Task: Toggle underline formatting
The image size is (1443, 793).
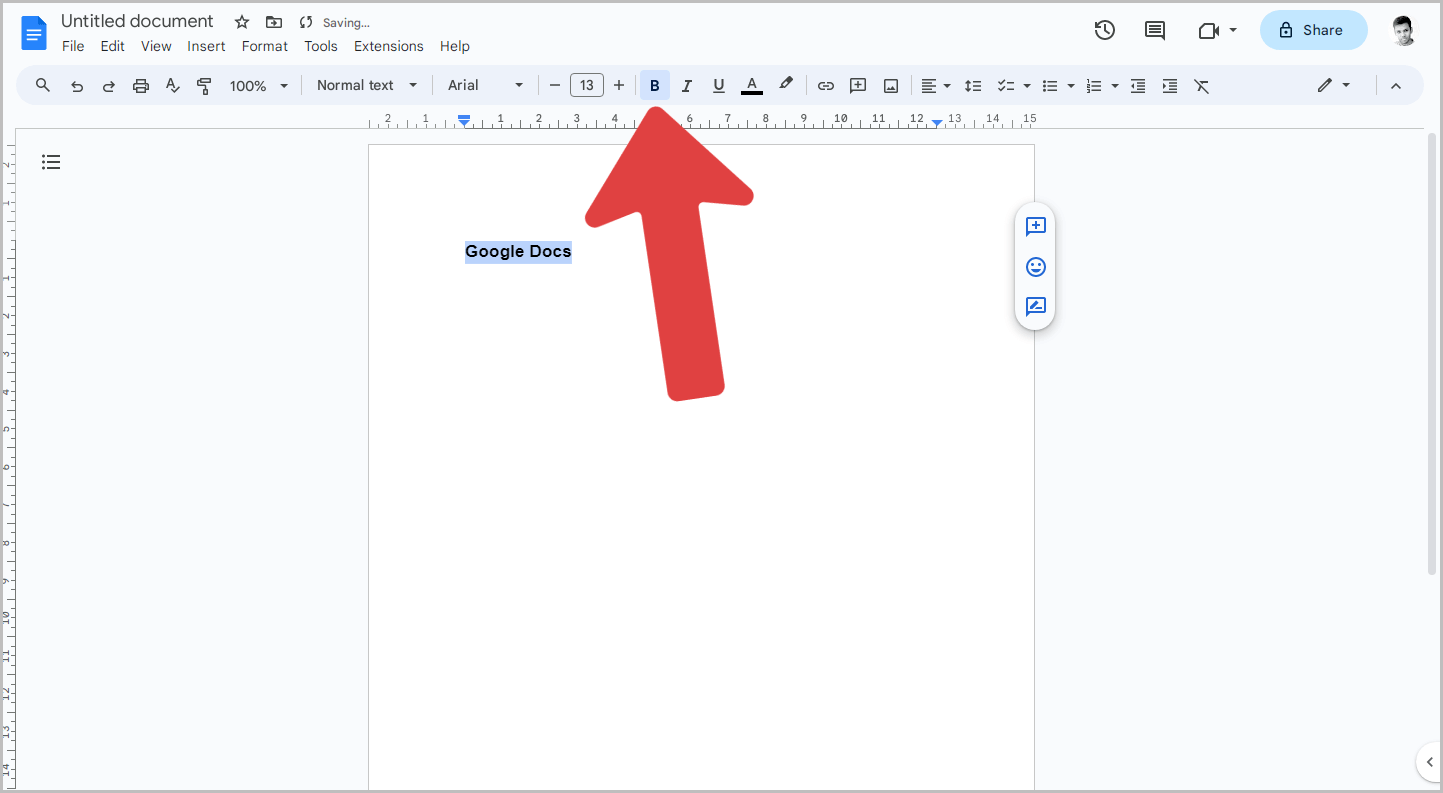Action: point(718,86)
